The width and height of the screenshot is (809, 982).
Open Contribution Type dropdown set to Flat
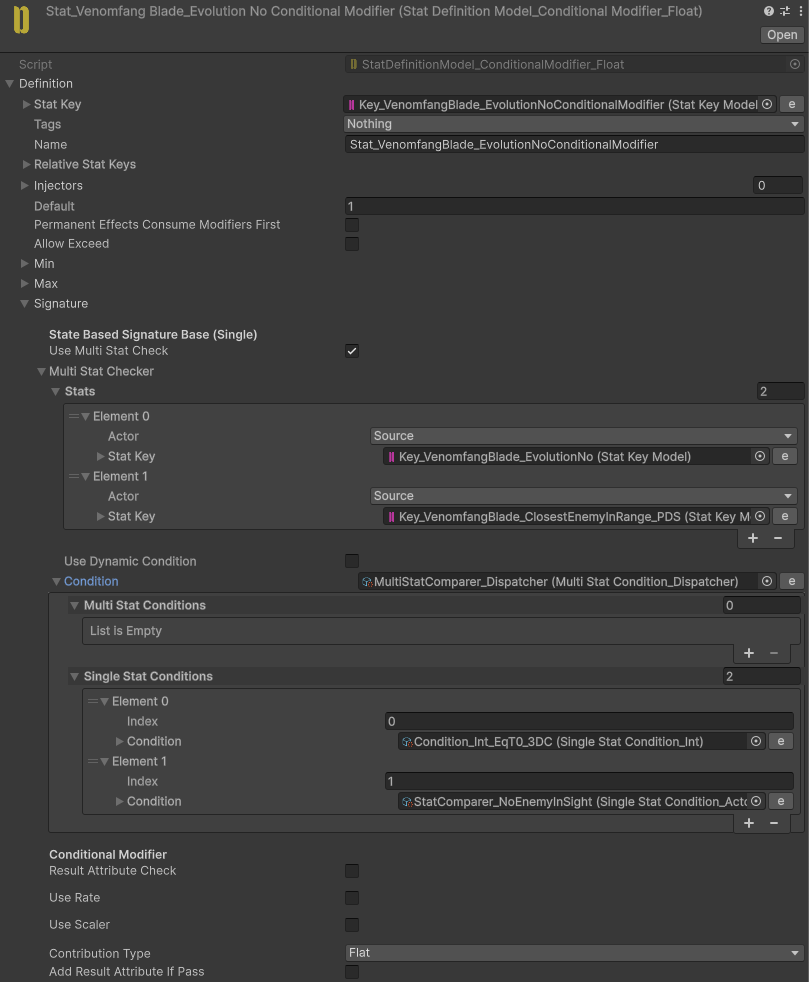click(x=574, y=953)
